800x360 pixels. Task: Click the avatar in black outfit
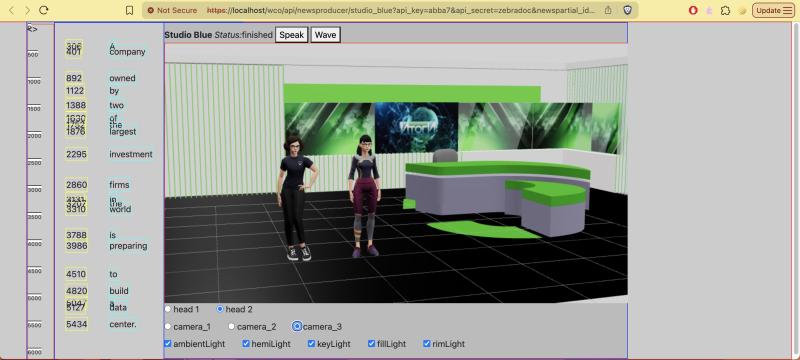point(296,198)
